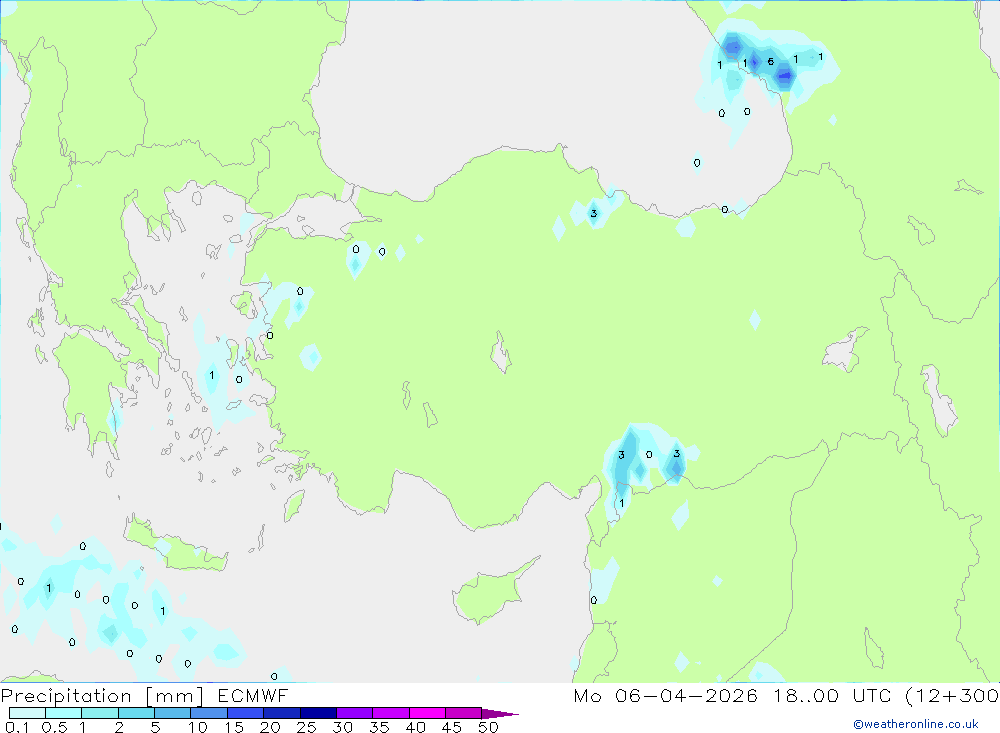
Task: Click the '(12+300' forecast offset text
Action: [952, 695]
